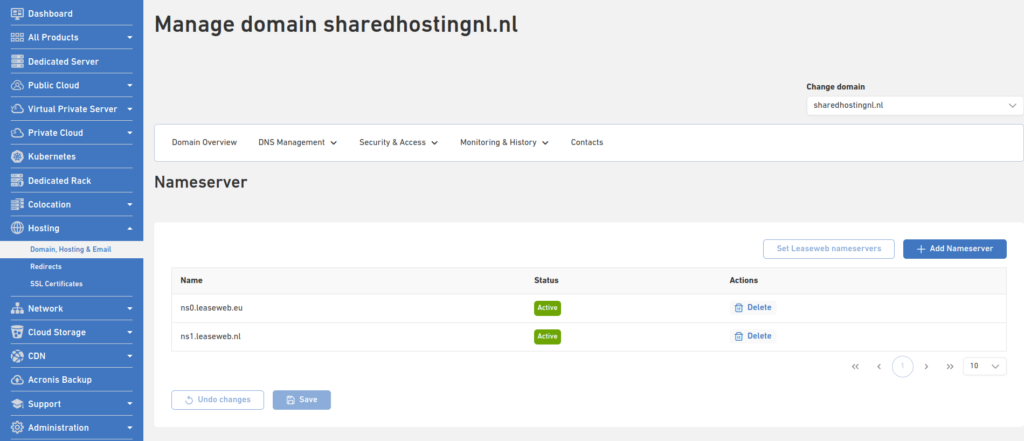Click Set Leaseweb nameservers button

pos(827,249)
